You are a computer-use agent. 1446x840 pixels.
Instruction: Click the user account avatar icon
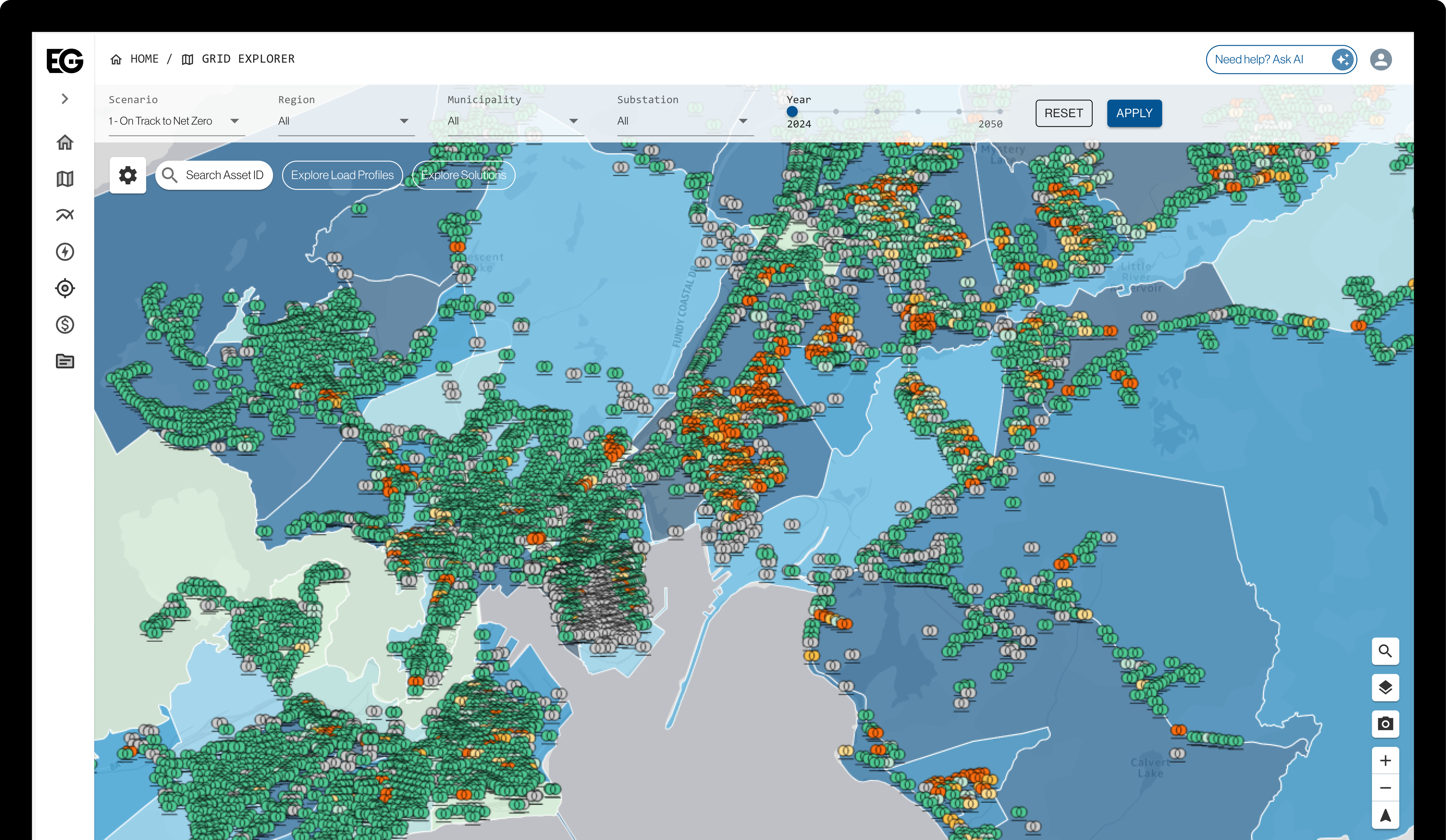[1381, 60]
